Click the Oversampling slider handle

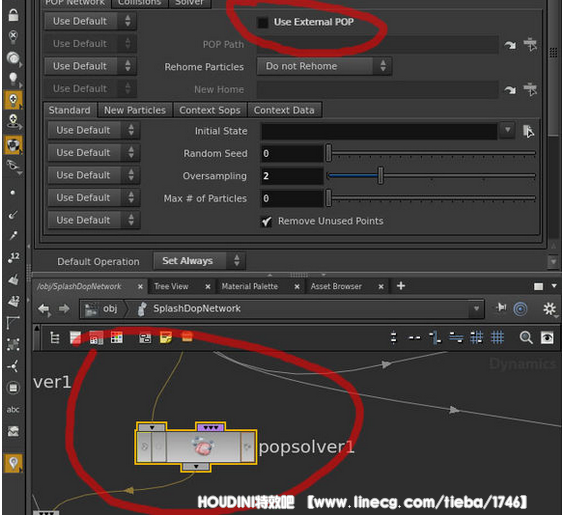(x=381, y=176)
